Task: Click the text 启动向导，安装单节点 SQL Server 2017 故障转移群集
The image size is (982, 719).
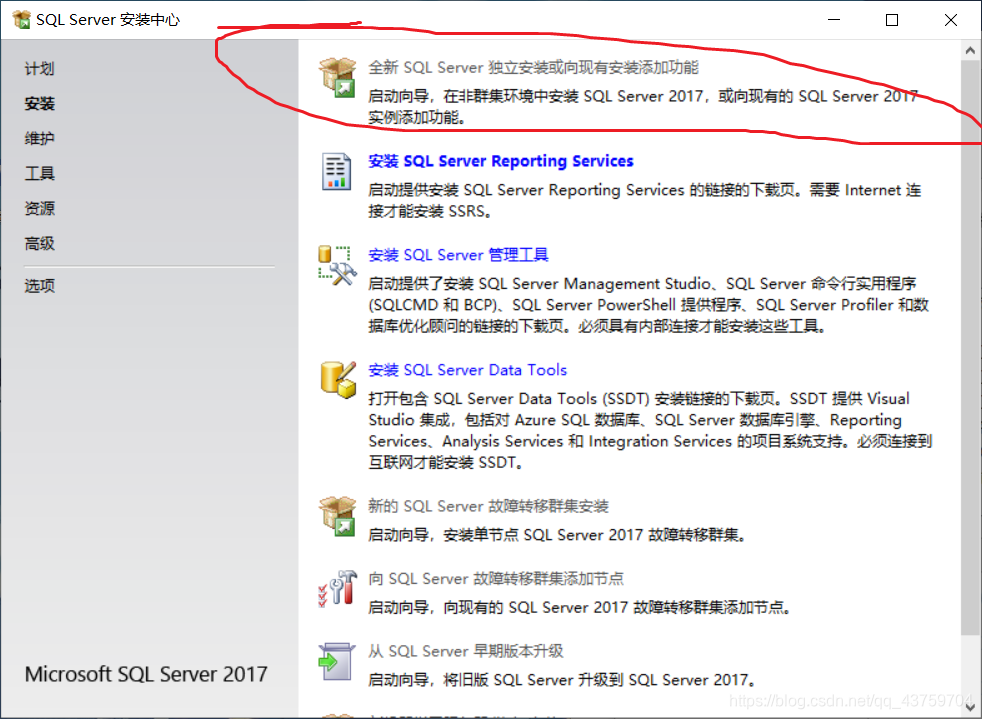Action: pos(556,535)
